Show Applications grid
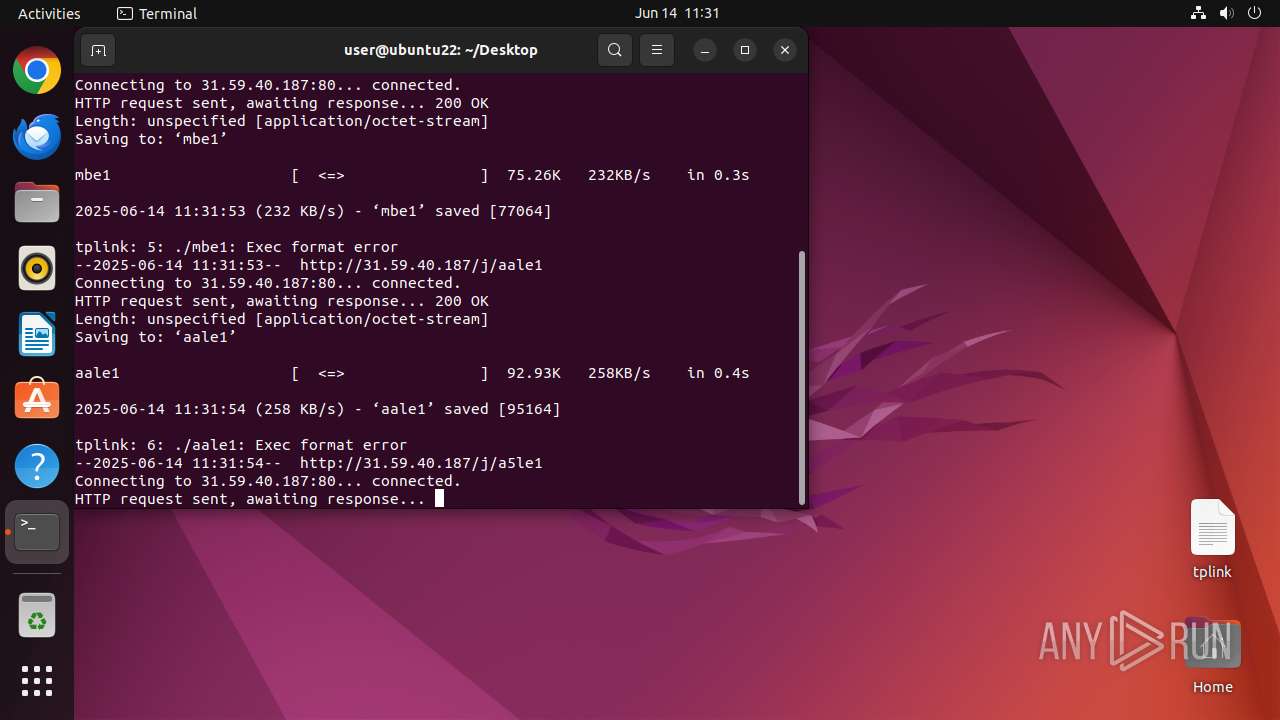 (x=37, y=681)
